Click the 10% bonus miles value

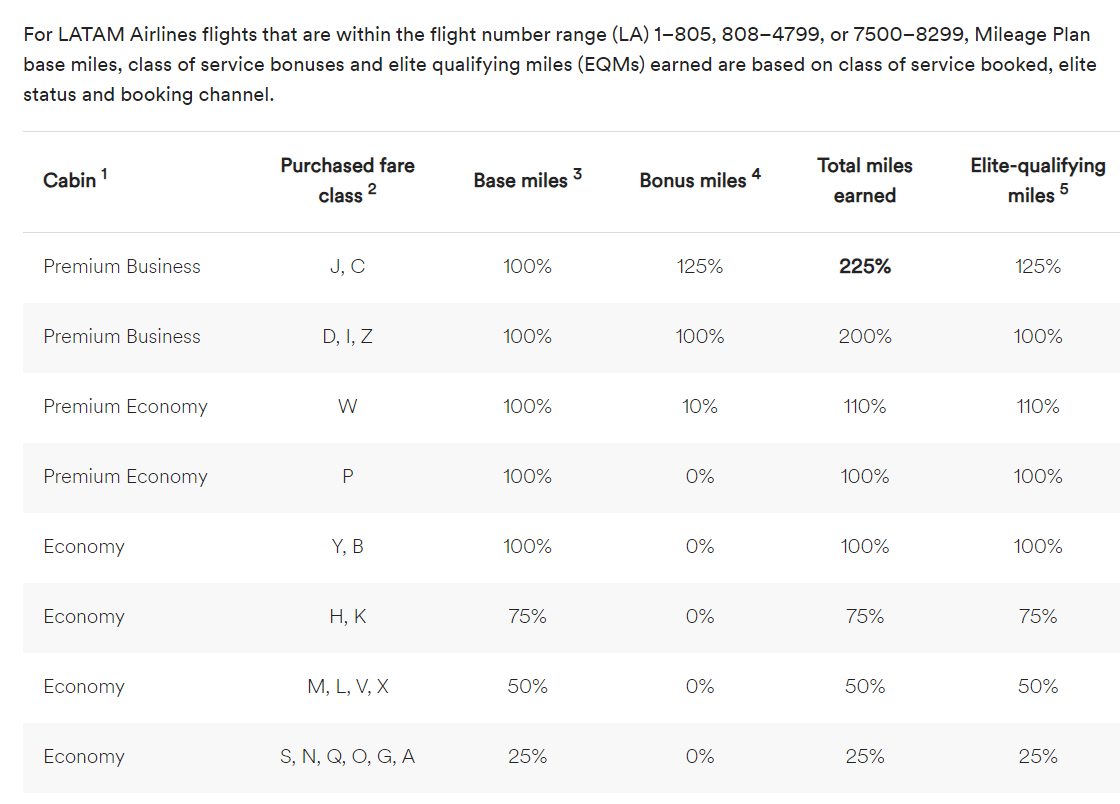[x=700, y=407]
